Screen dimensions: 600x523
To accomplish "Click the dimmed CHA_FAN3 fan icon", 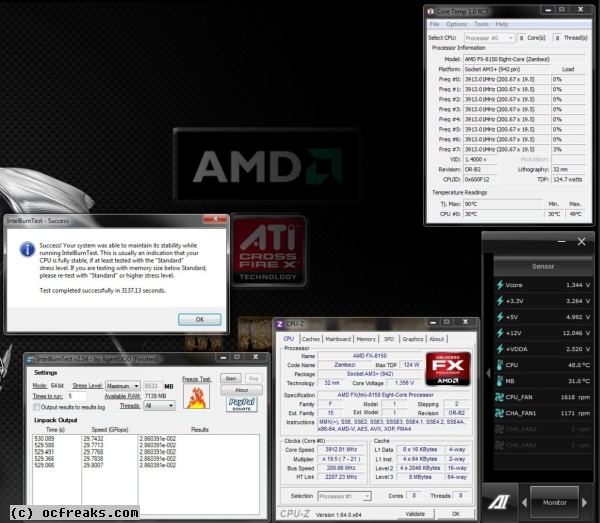I will tap(499, 445).
